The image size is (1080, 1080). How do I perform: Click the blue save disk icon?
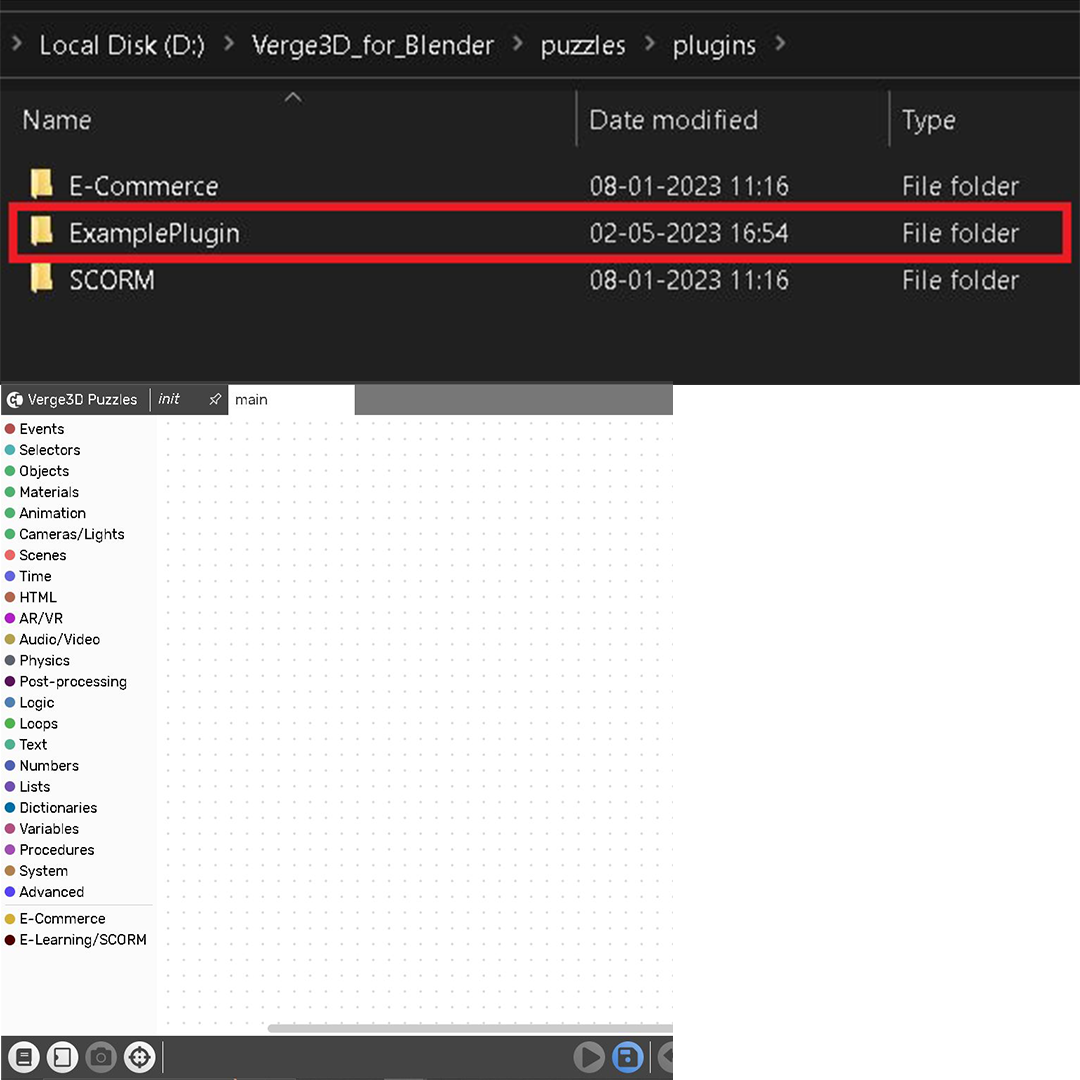tap(627, 1057)
